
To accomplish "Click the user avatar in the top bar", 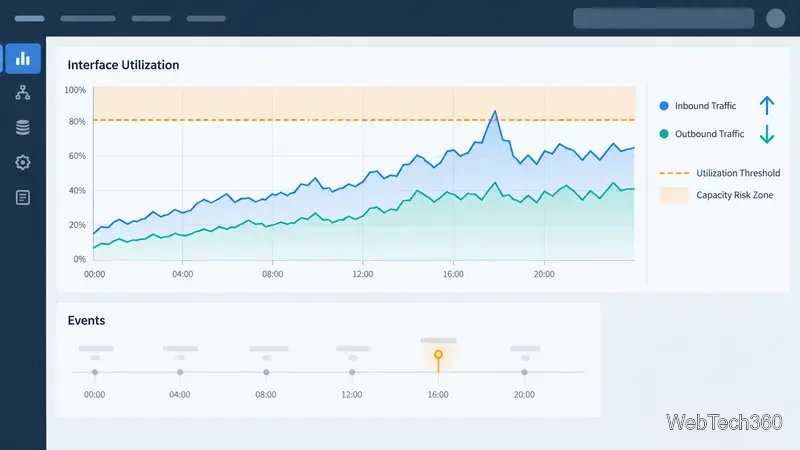I will click(x=775, y=18).
